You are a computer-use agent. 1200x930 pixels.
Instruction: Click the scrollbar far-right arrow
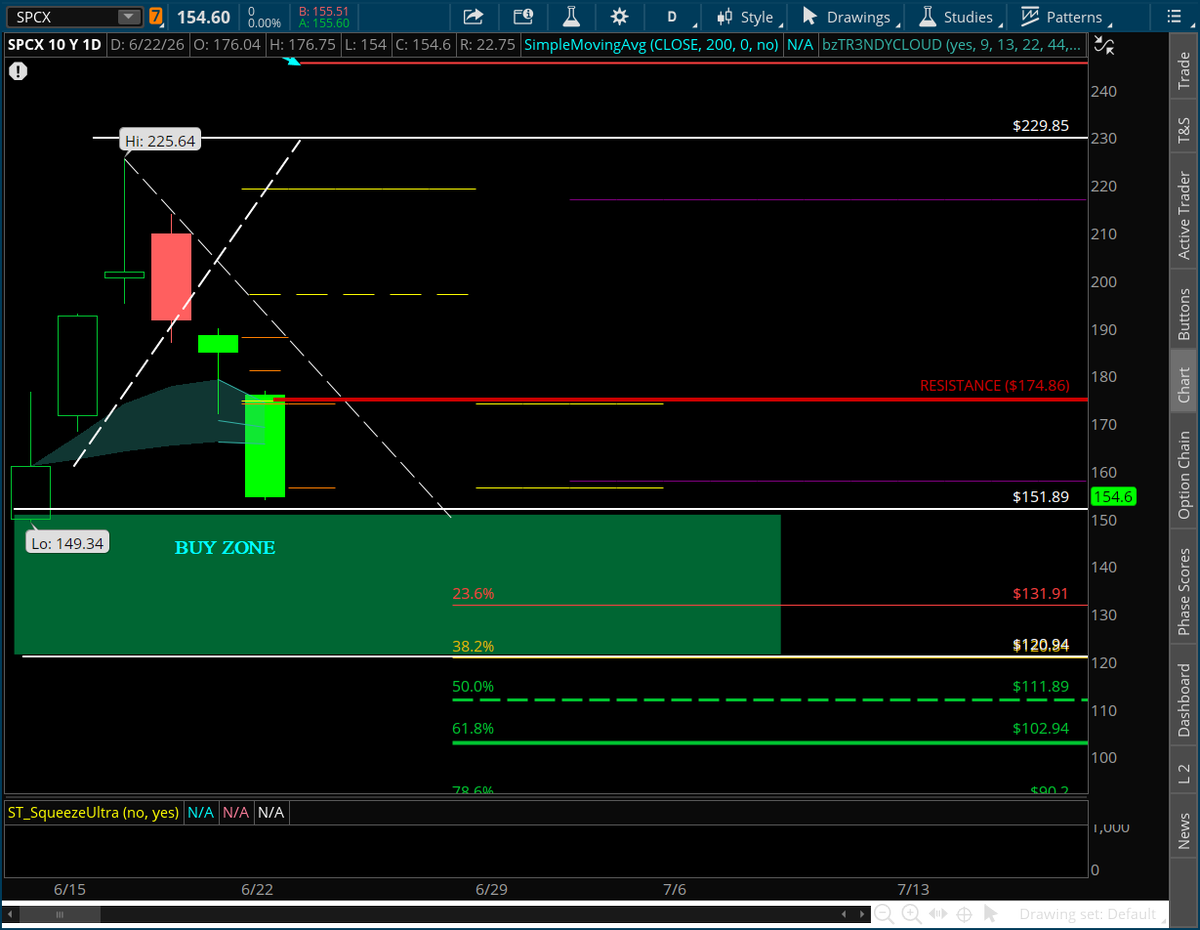[862, 915]
